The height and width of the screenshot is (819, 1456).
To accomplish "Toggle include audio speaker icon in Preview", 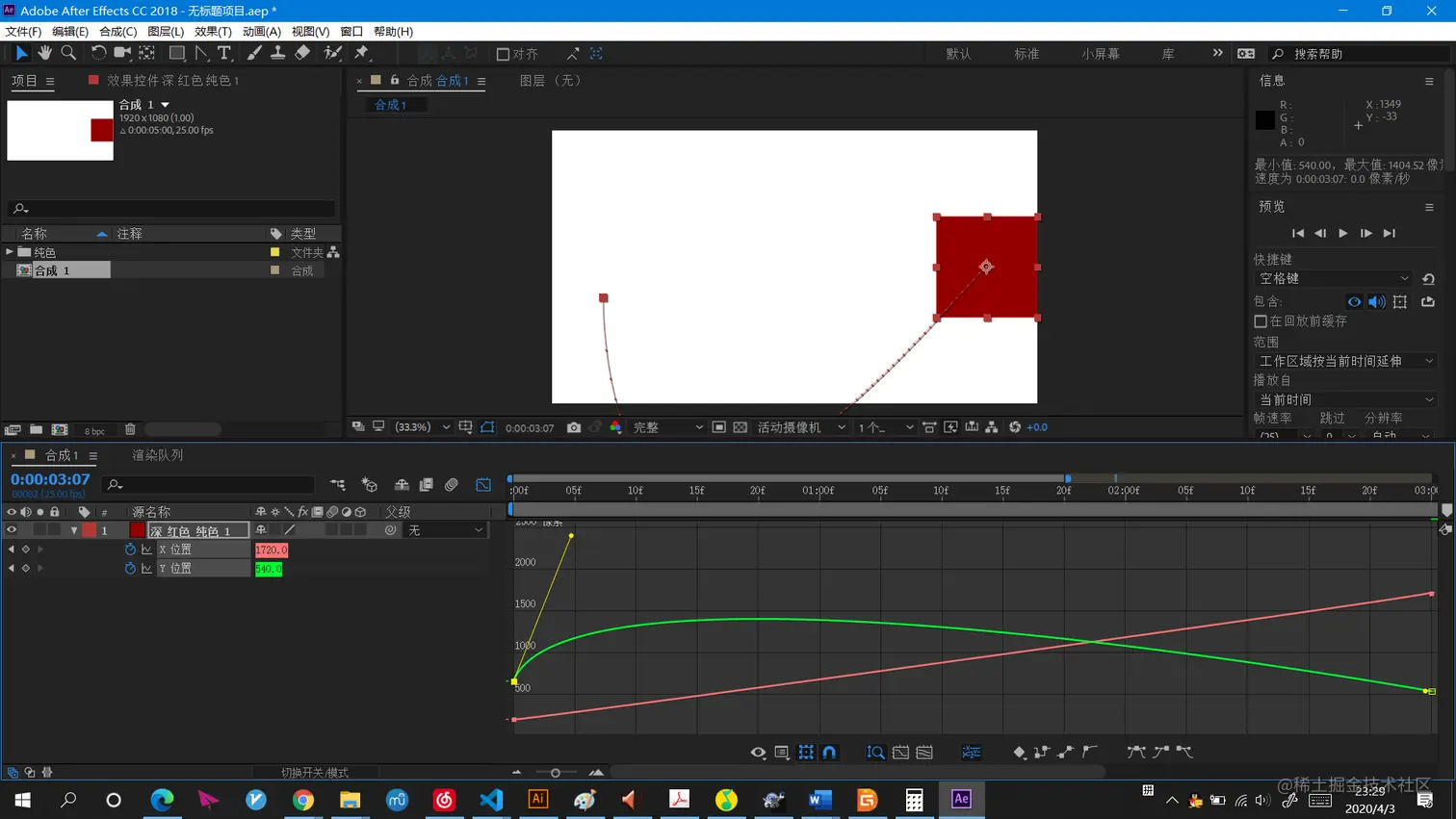I will pyautogui.click(x=1377, y=302).
